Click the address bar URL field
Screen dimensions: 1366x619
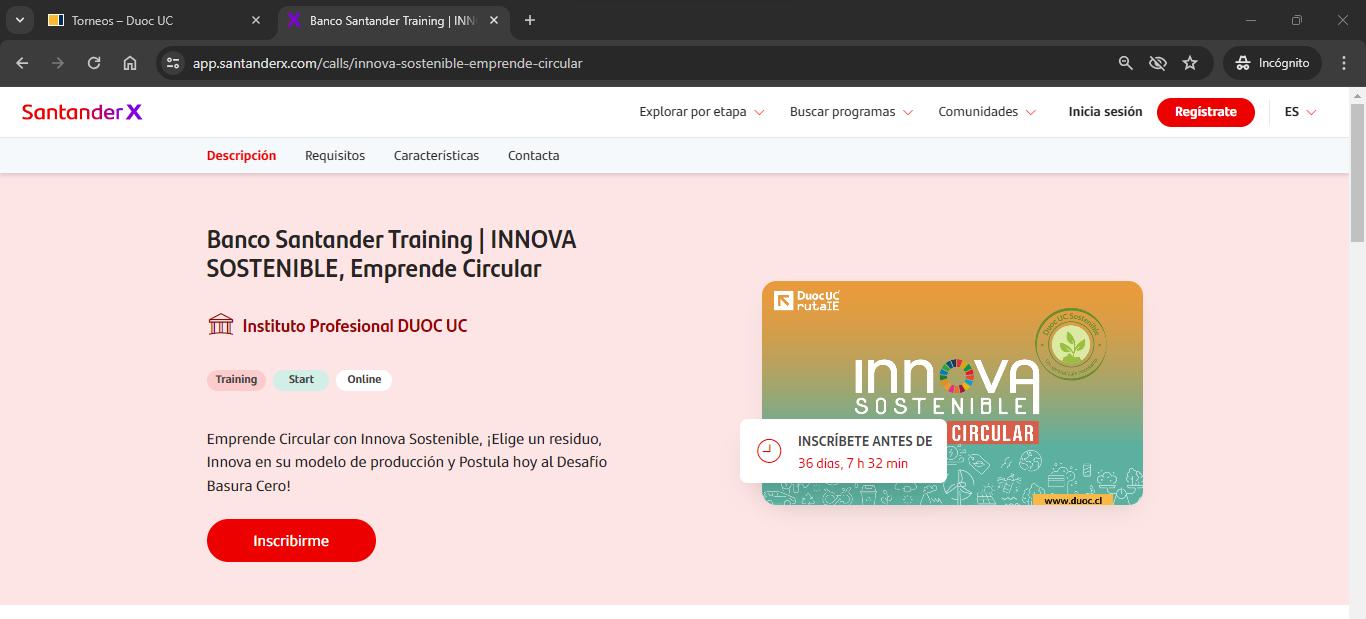tap(640, 63)
